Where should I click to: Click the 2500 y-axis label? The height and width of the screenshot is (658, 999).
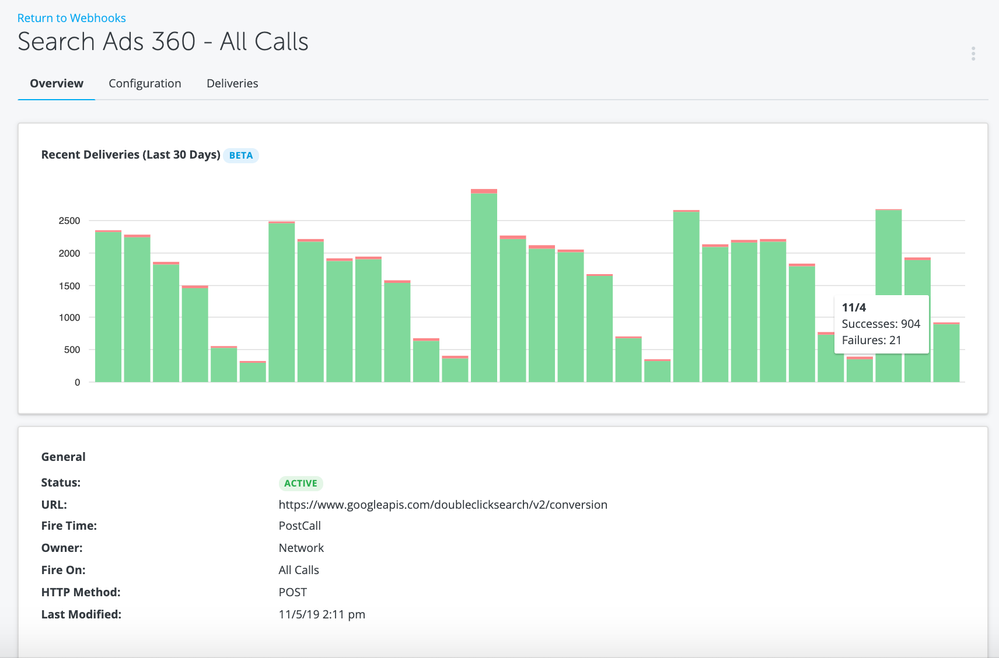click(x=69, y=221)
